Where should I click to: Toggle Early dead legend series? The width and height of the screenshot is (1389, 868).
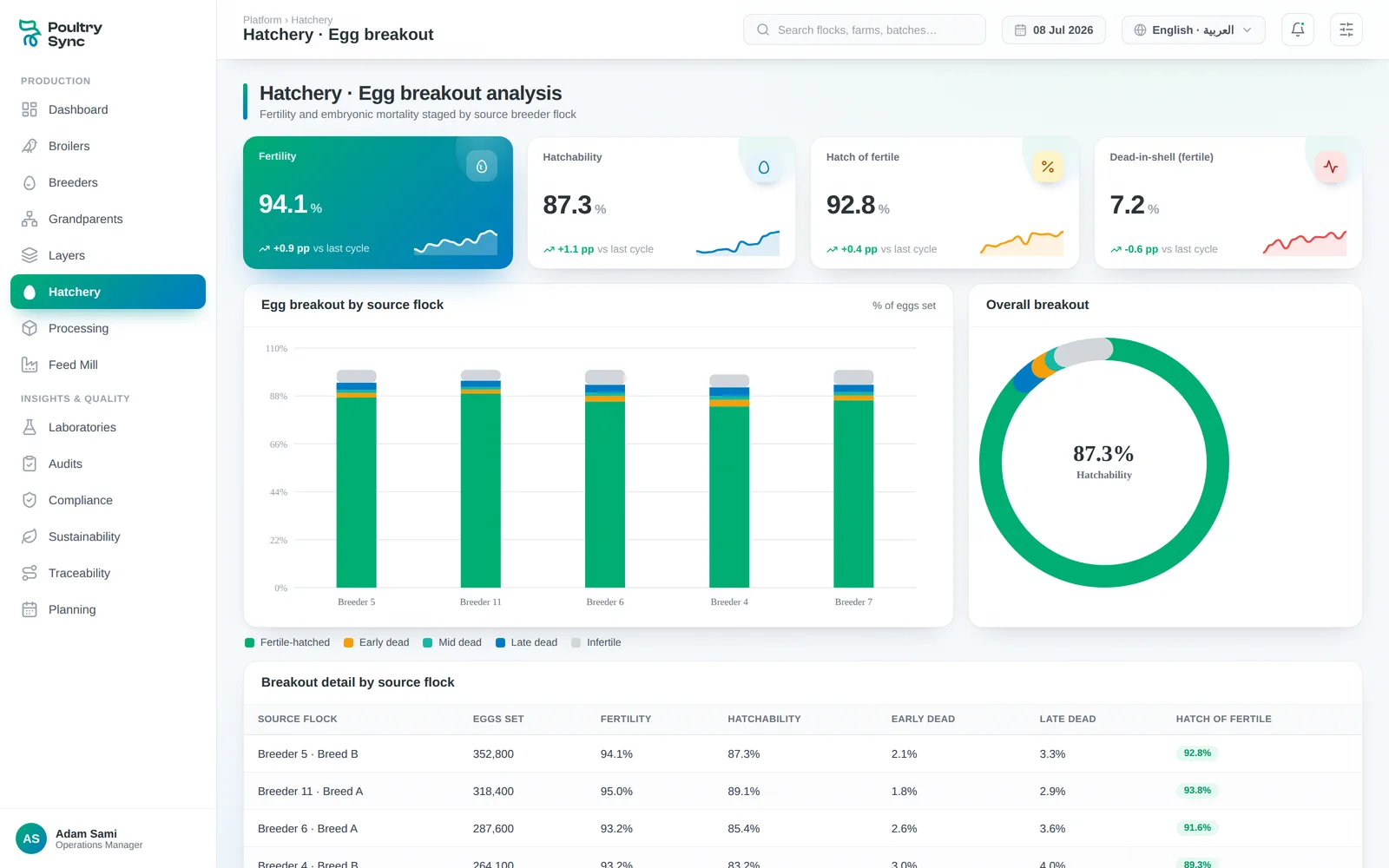376,642
